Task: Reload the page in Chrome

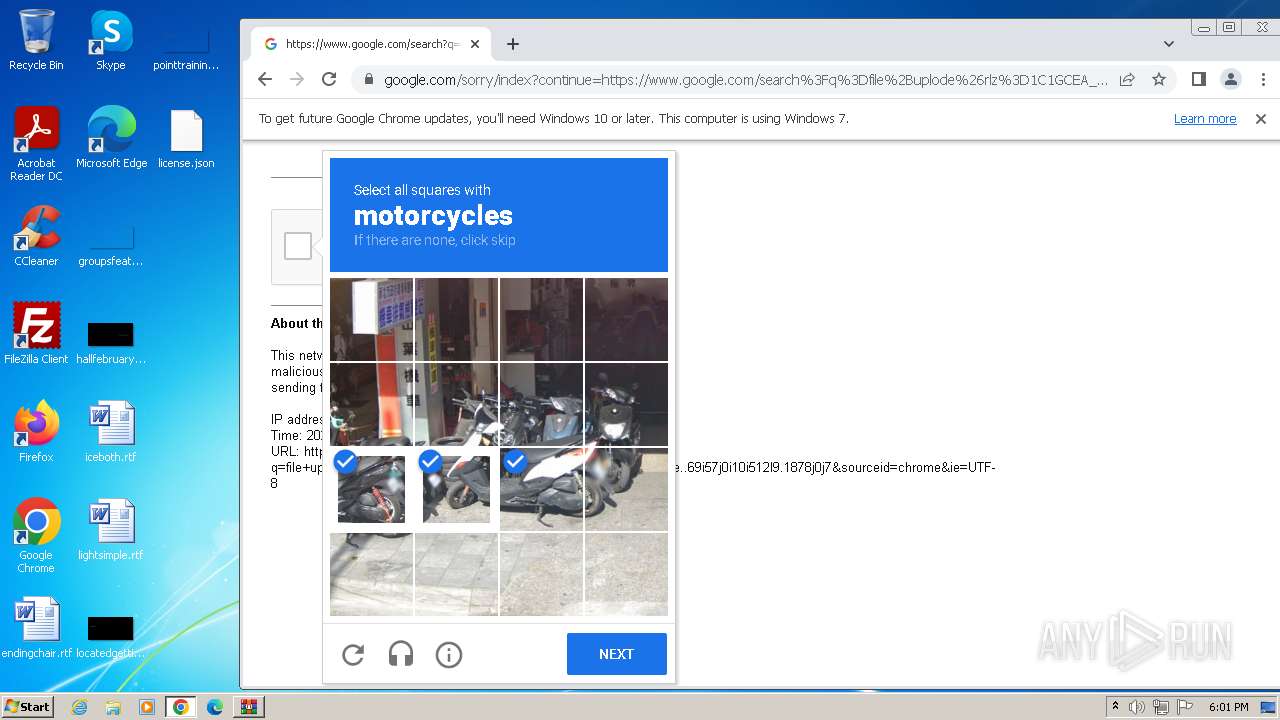Action: click(329, 79)
